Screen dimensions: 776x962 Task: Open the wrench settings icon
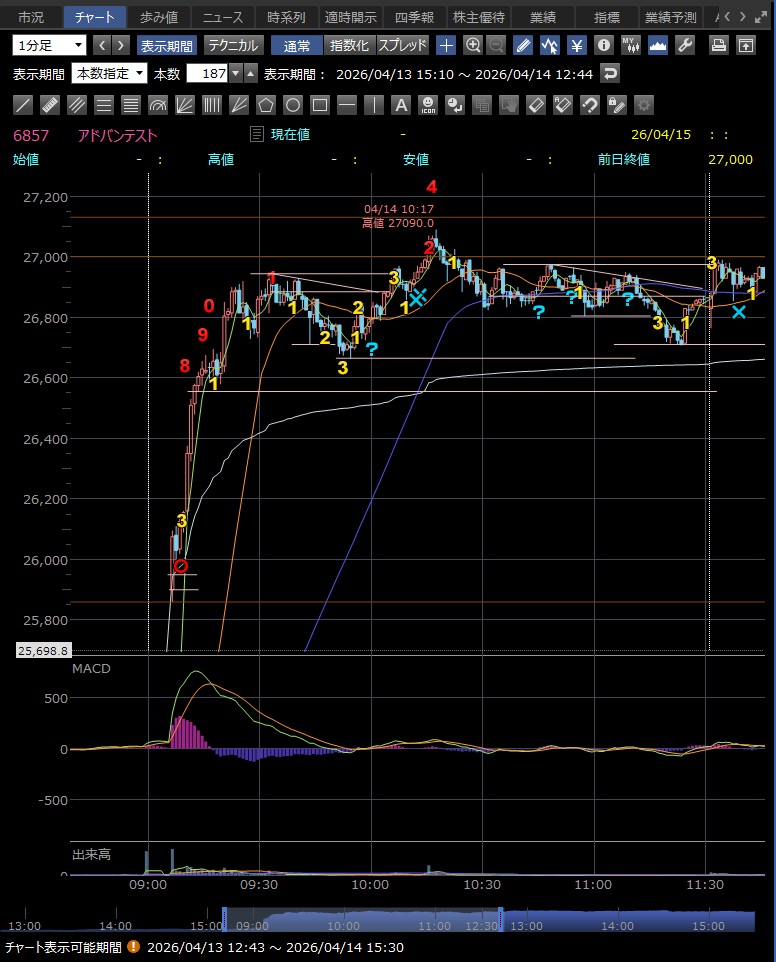[685, 45]
